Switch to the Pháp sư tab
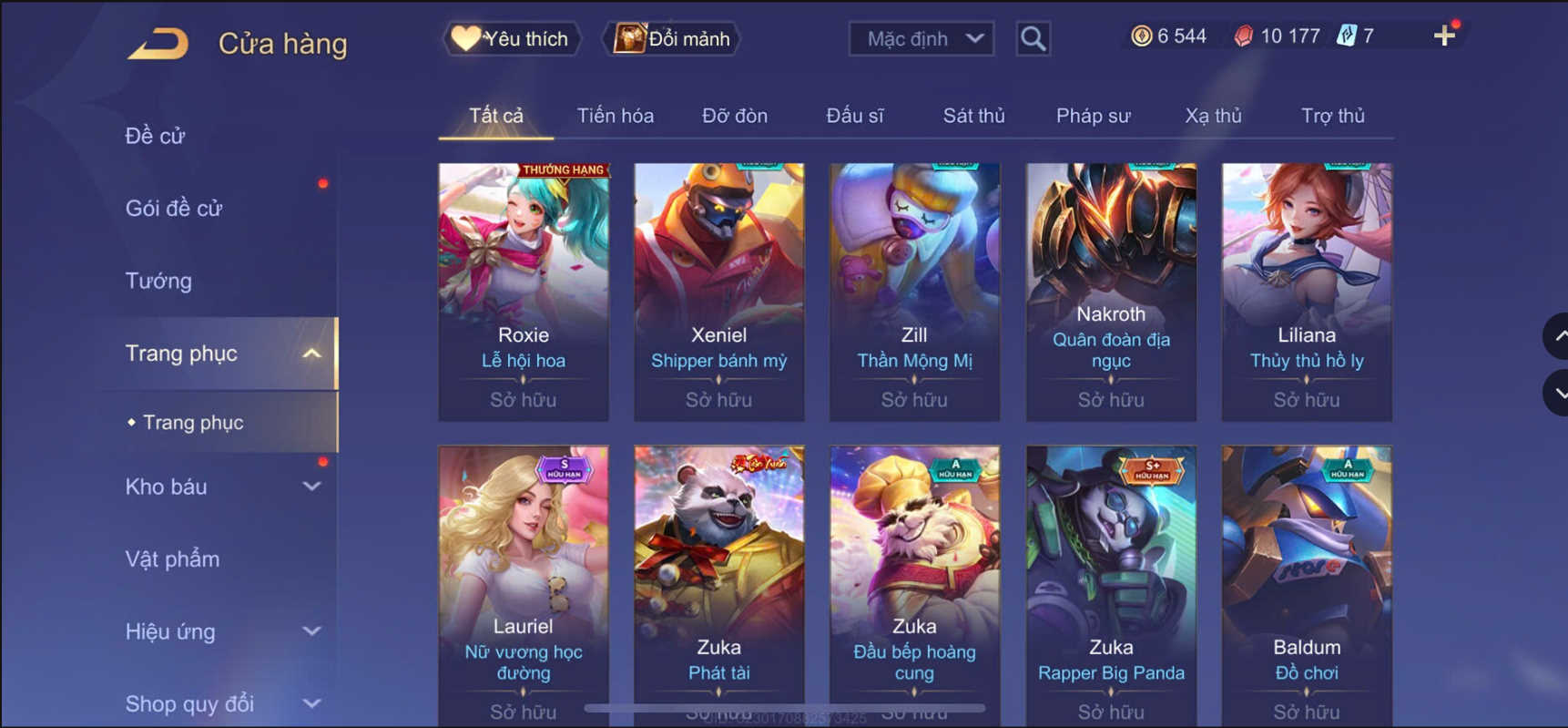 pyautogui.click(x=1093, y=116)
